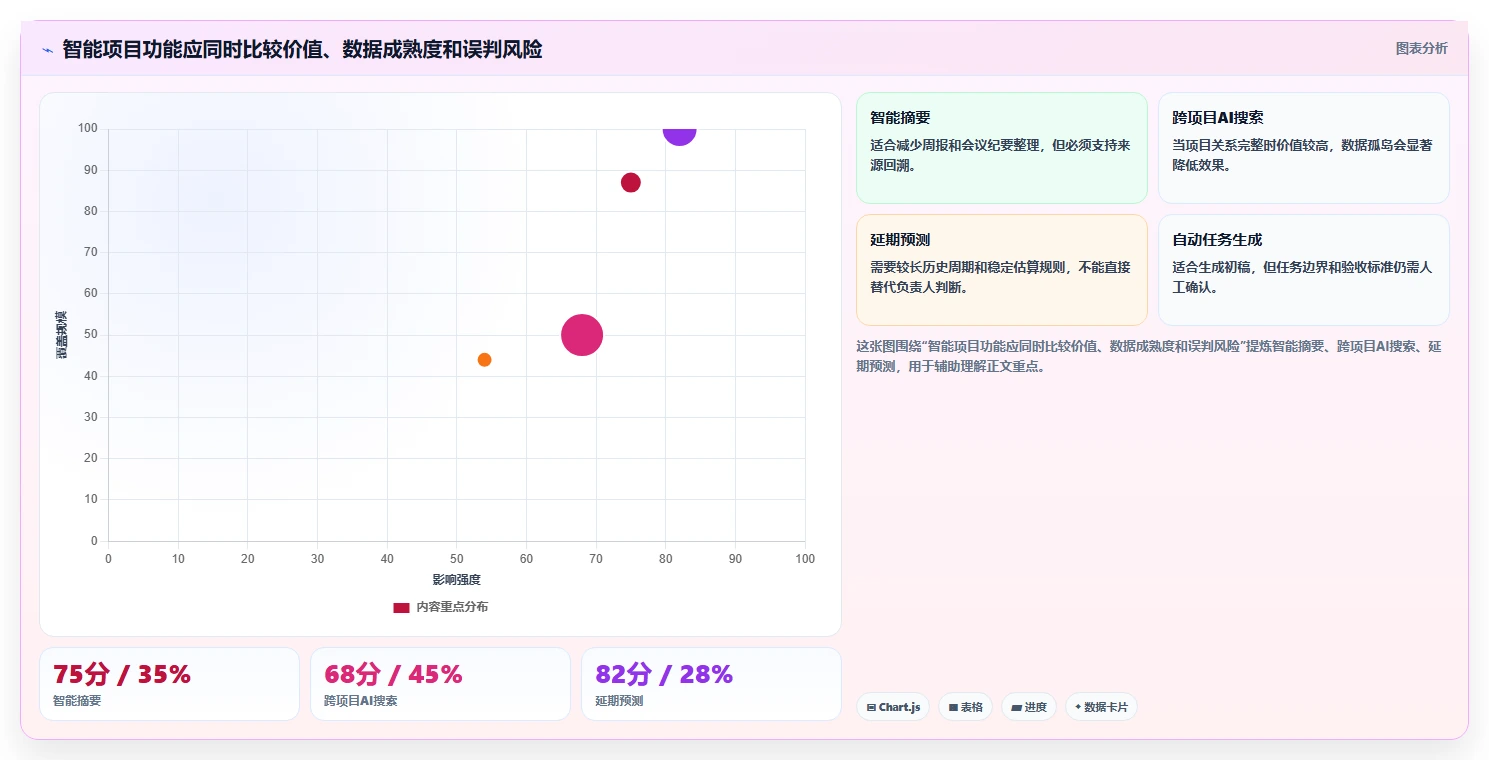The image size is (1489, 760).
Task: Click the 50 tick on the x-axis
Action: 456,559
